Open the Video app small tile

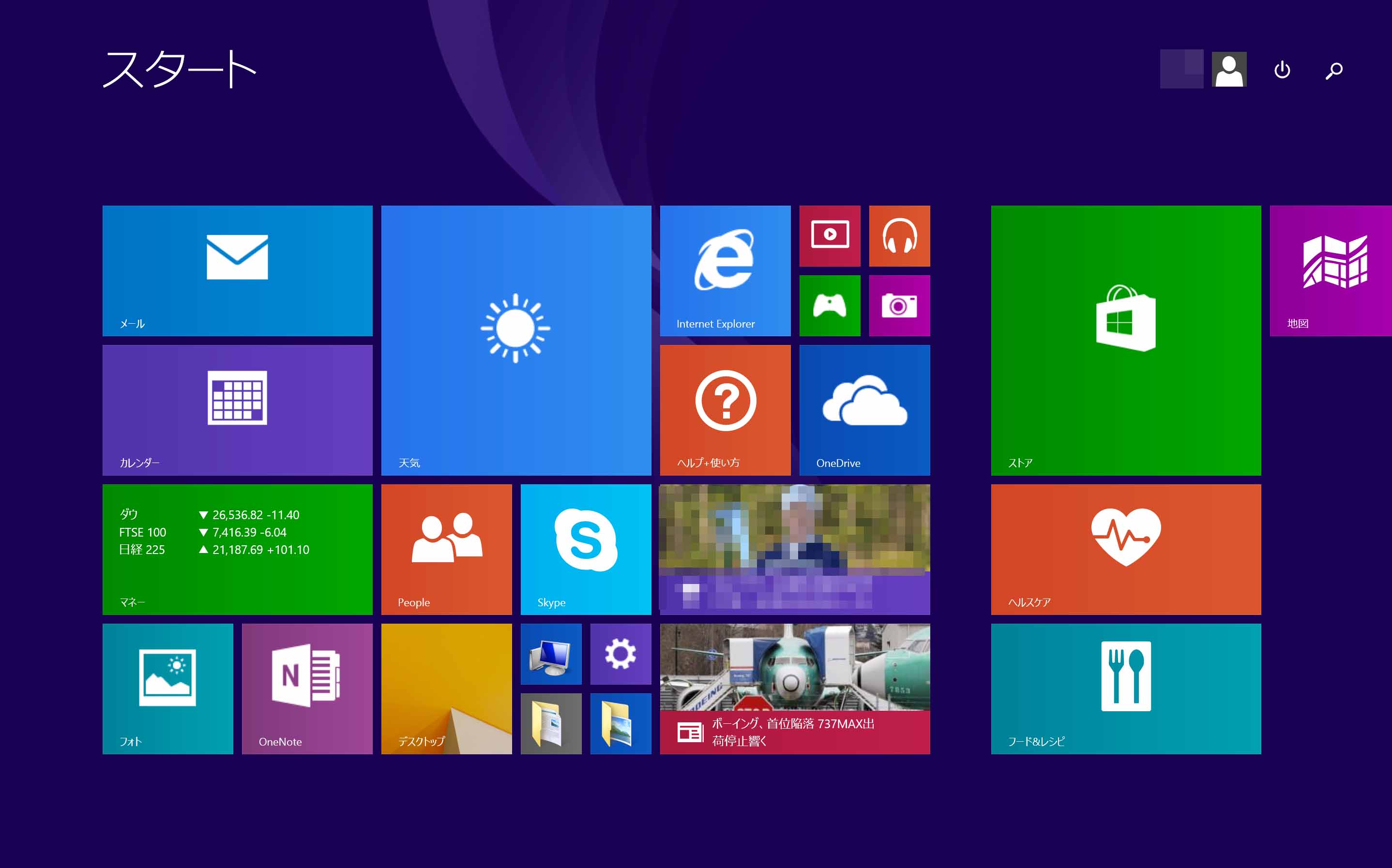(x=829, y=236)
